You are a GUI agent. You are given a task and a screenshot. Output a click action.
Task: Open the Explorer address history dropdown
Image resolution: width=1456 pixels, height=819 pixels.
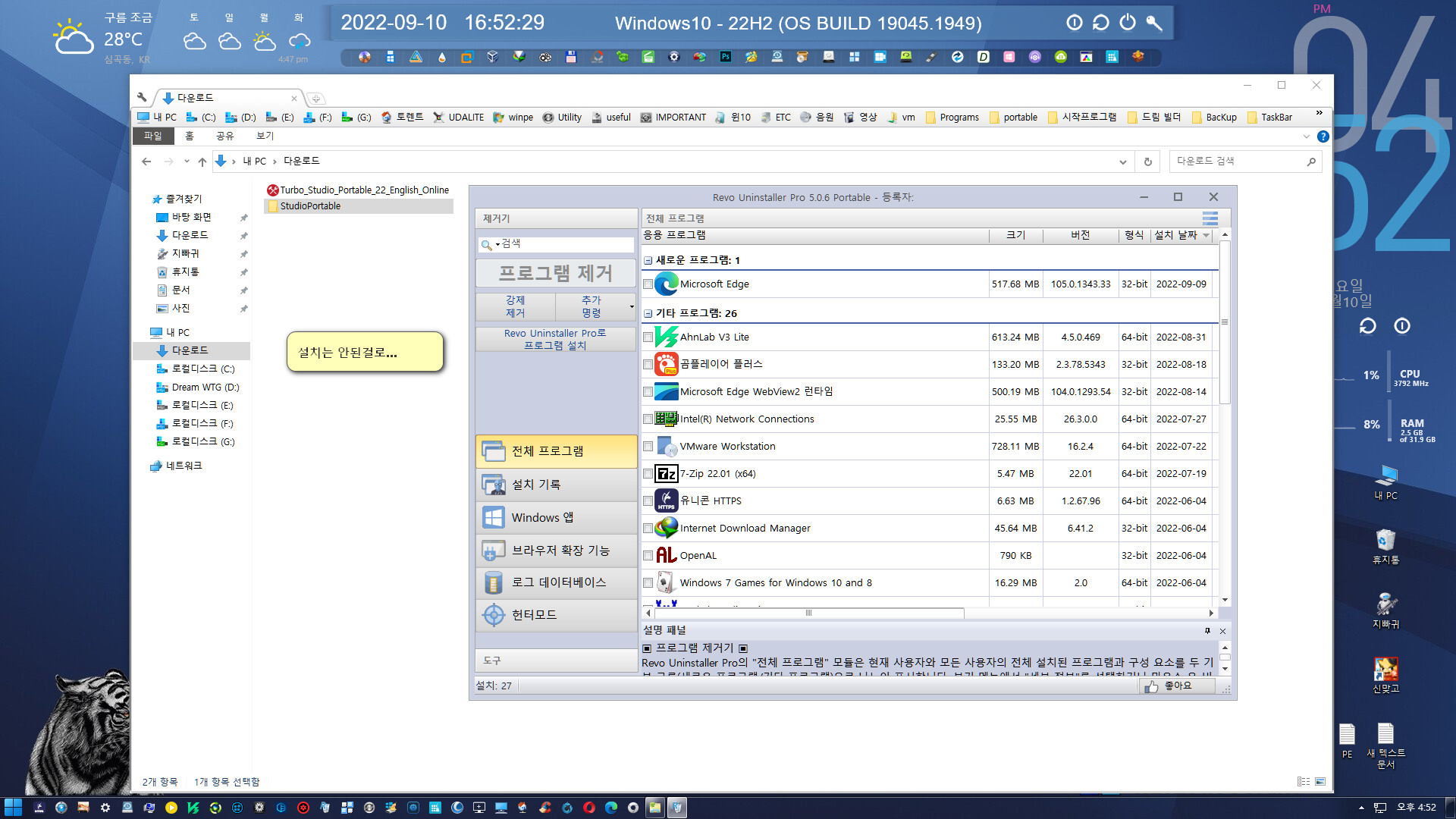(1122, 162)
